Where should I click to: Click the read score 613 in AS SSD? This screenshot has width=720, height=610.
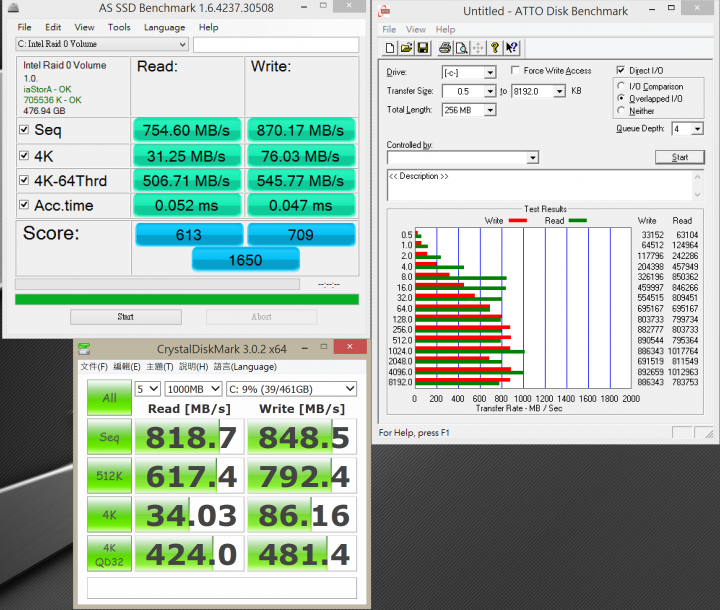coord(189,235)
